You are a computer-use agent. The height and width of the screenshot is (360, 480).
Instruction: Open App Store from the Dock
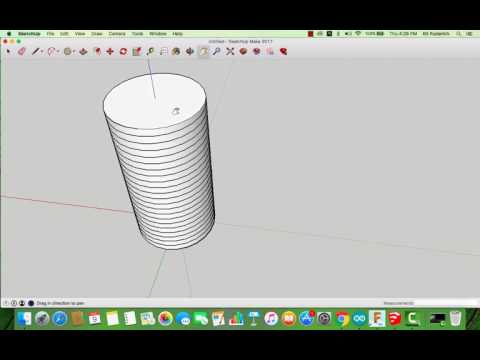coord(306,319)
